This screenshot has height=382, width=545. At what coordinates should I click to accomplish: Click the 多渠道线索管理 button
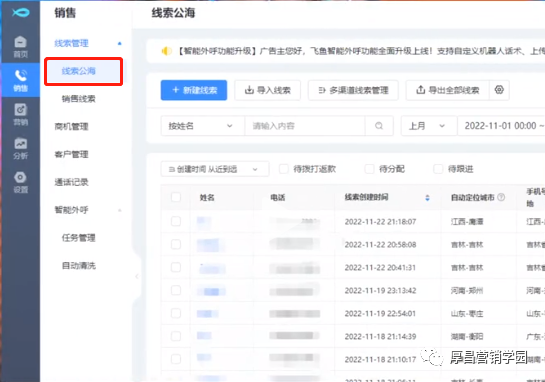point(353,90)
